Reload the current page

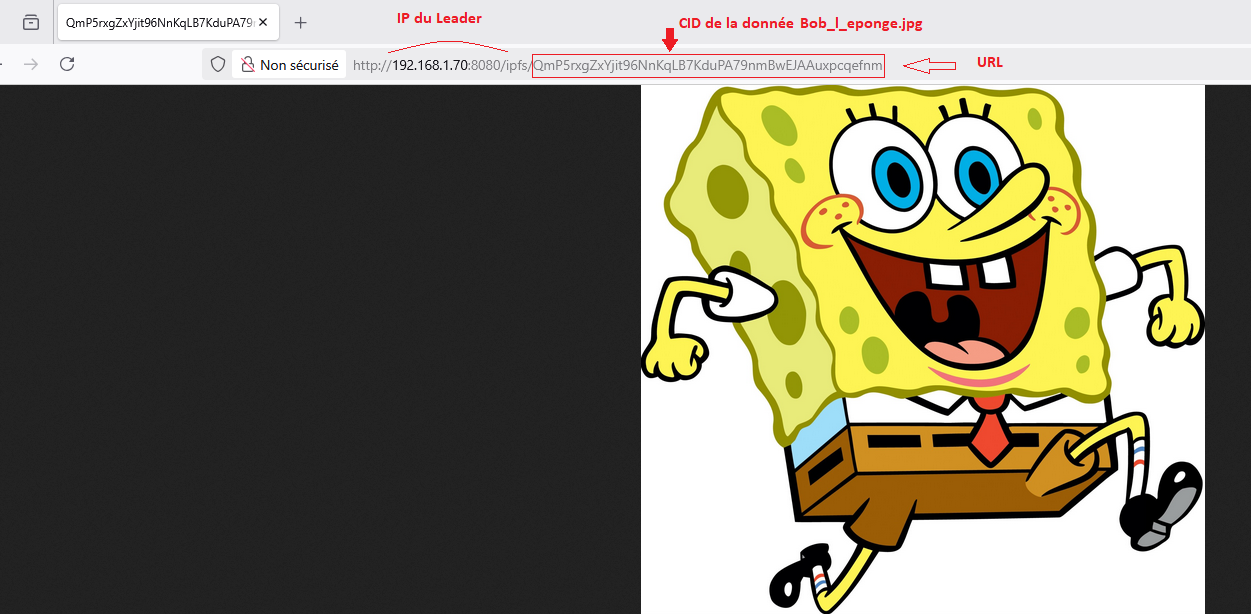pyautogui.click(x=67, y=64)
